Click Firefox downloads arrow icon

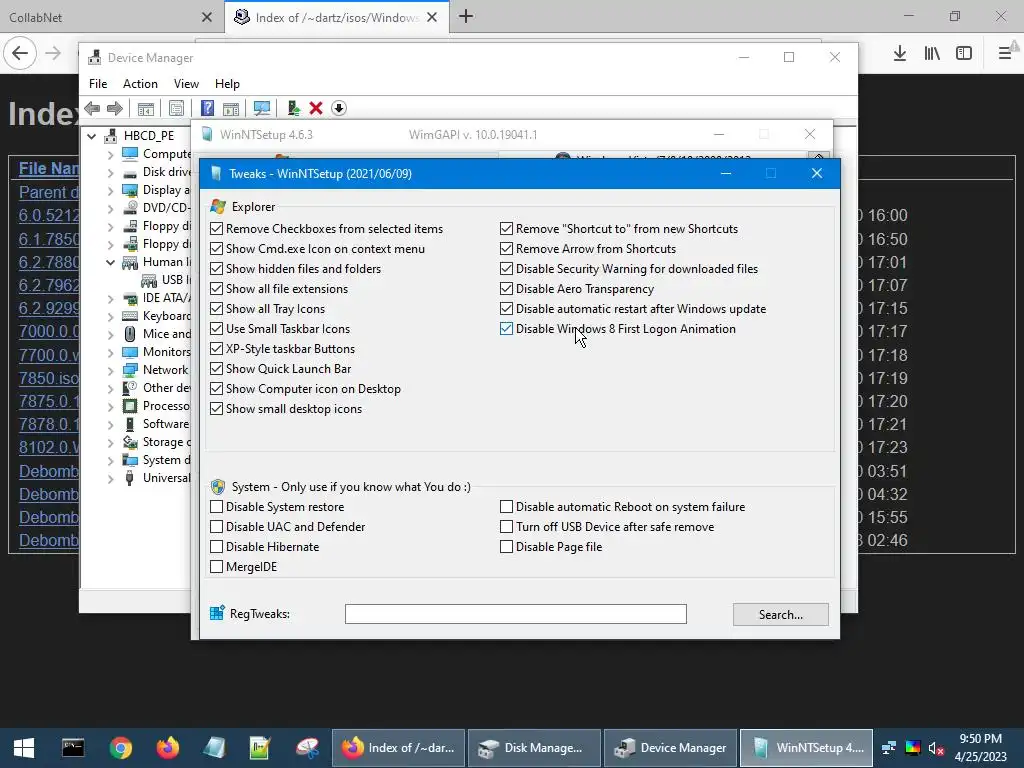coord(900,54)
